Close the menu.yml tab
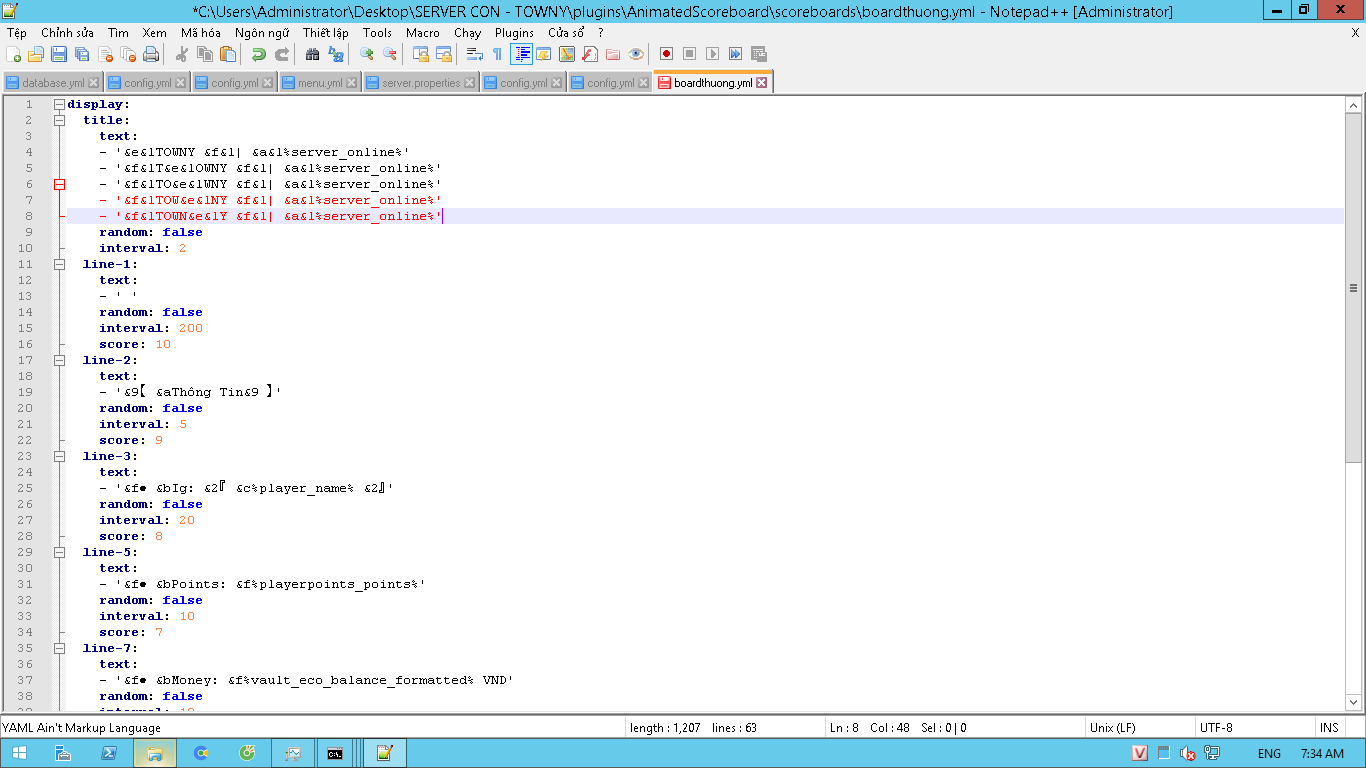This screenshot has height=768, width=1366. point(351,83)
